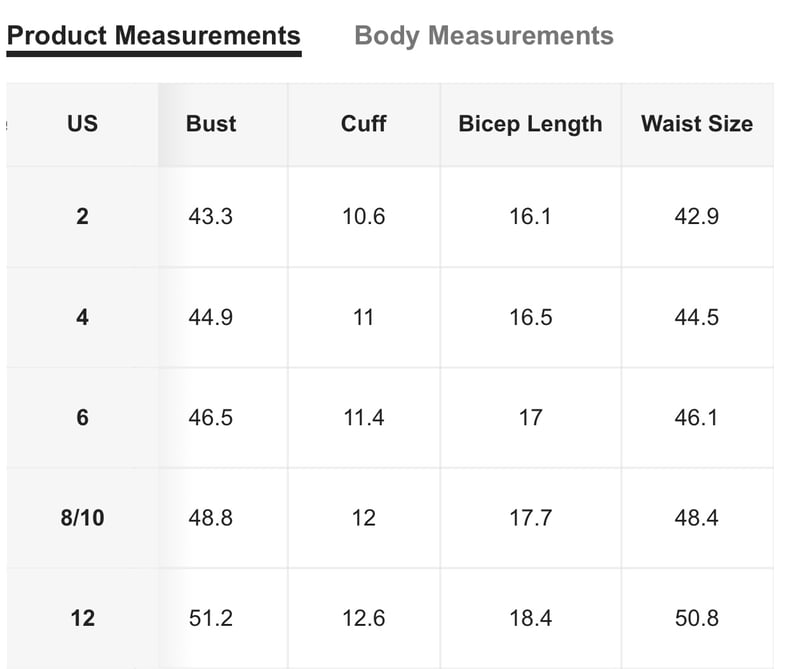This screenshot has height=669, width=800.
Task: Select US size 2 row label
Action: click(82, 216)
